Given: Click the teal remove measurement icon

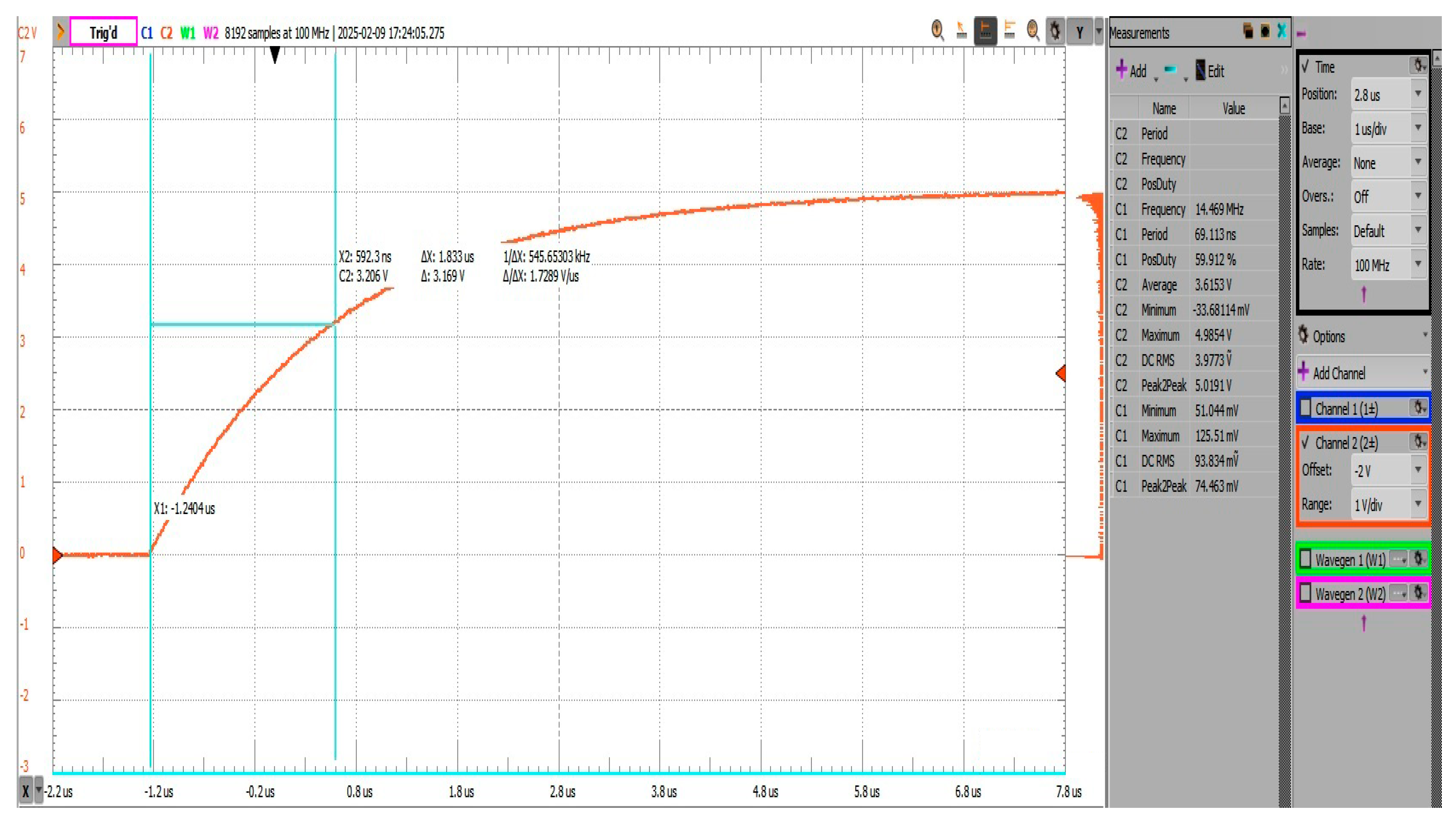Looking at the screenshot, I should click(1170, 70).
